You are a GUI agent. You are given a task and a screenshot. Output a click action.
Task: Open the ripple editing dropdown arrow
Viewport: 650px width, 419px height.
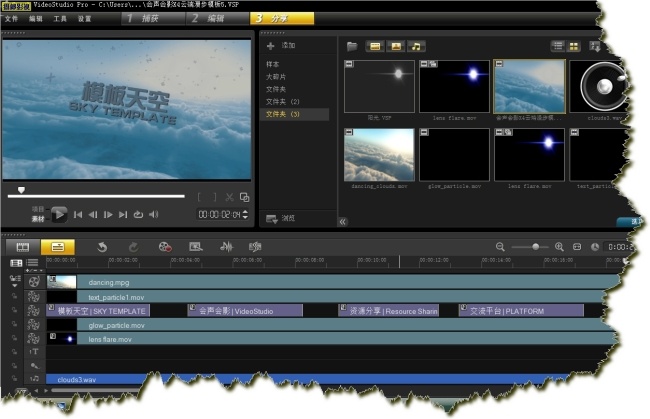tap(15, 286)
